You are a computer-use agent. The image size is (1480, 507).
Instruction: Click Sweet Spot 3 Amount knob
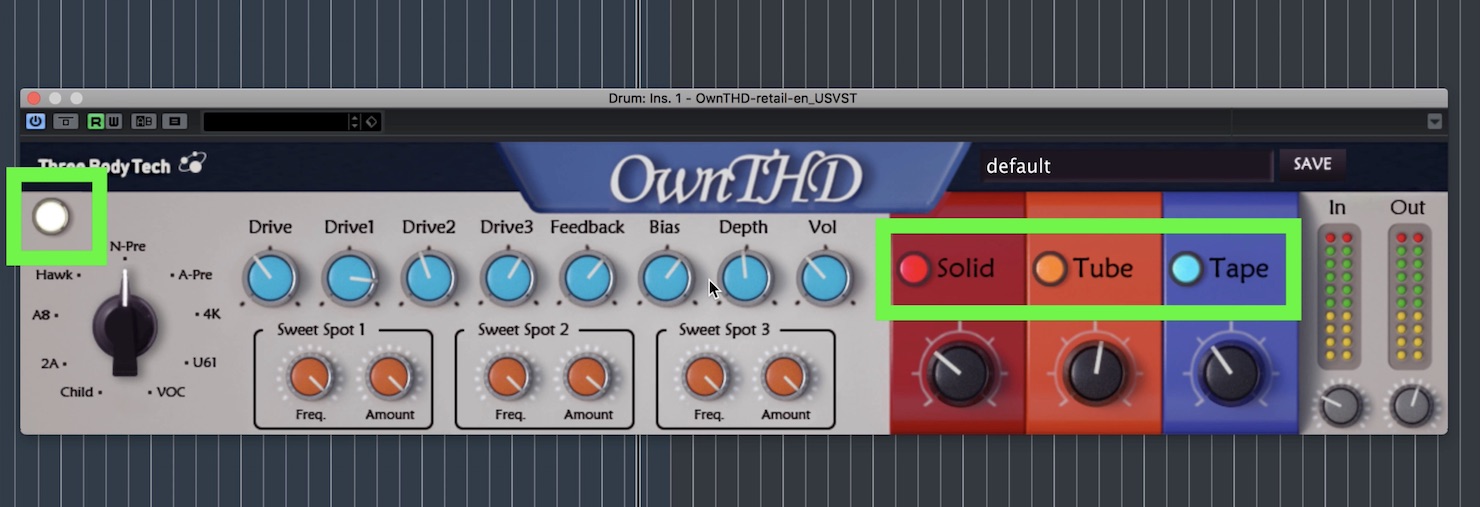click(785, 377)
